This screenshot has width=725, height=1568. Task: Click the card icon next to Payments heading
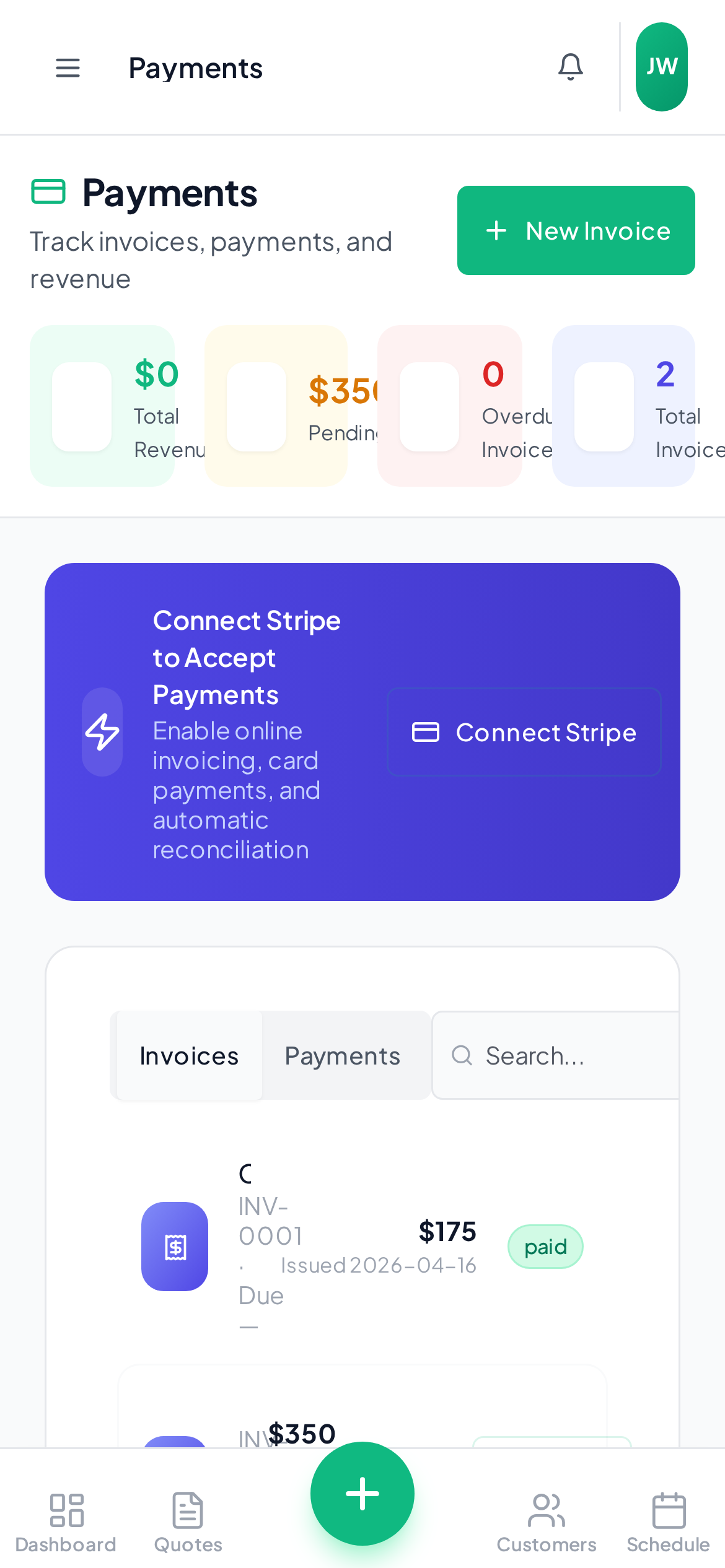click(48, 192)
